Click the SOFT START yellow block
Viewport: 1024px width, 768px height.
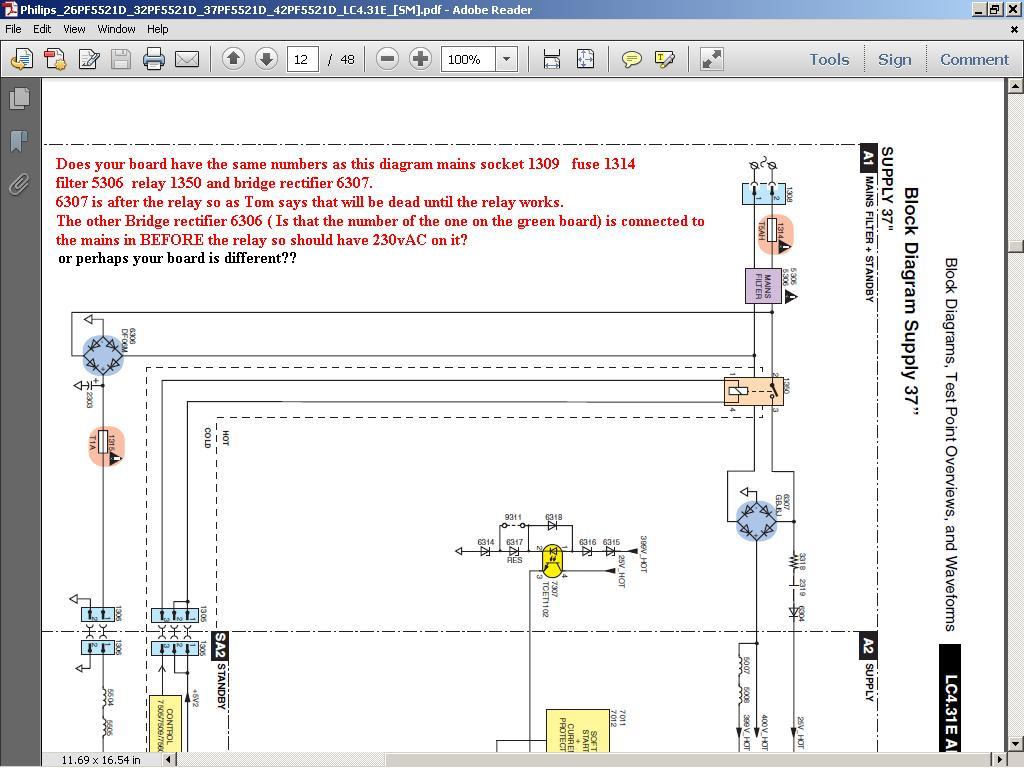[577, 730]
